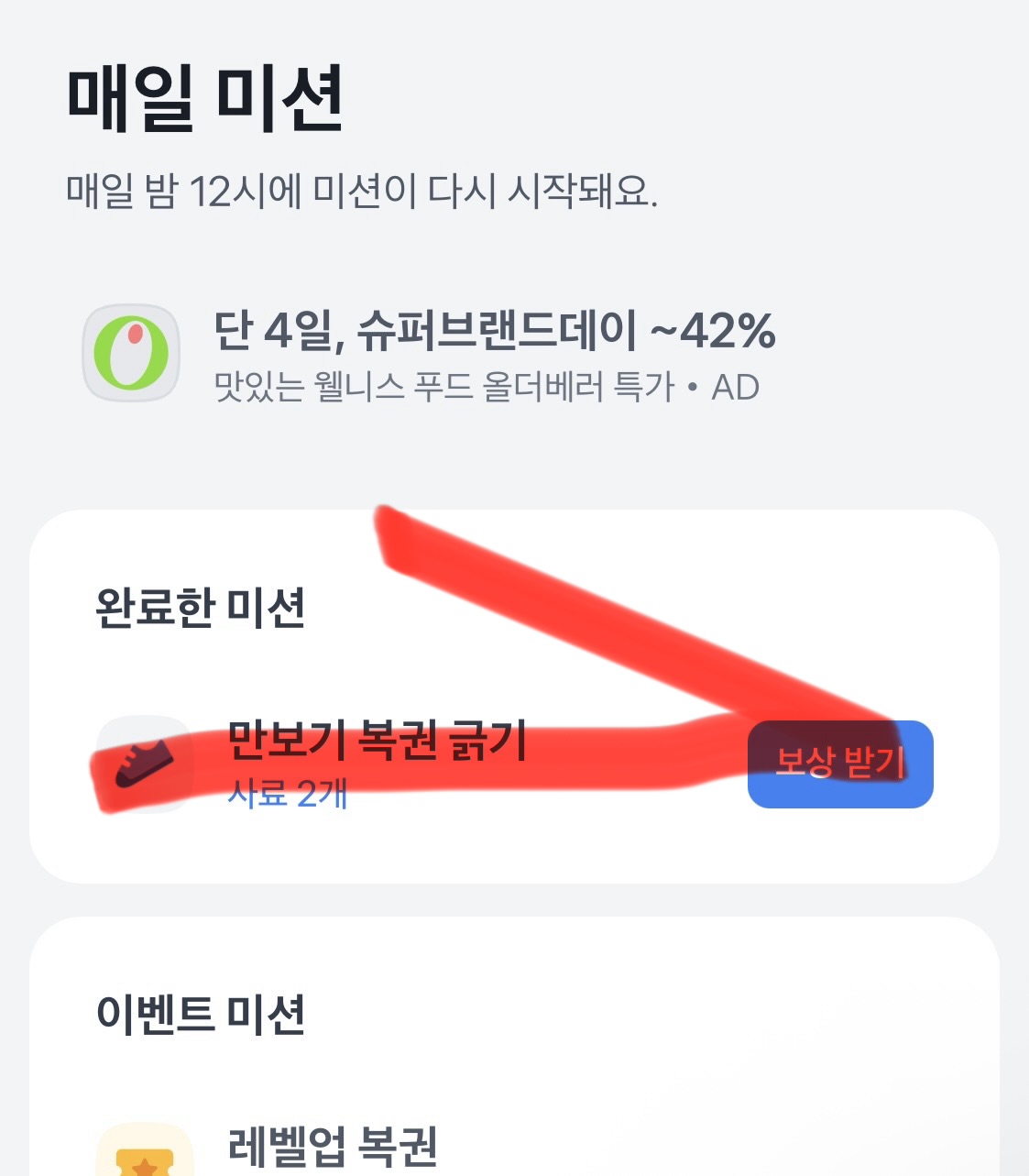The height and width of the screenshot is (1176, 1029).
Task: Tap the 42% discount text in the ad
Action: tap(728, 331)
